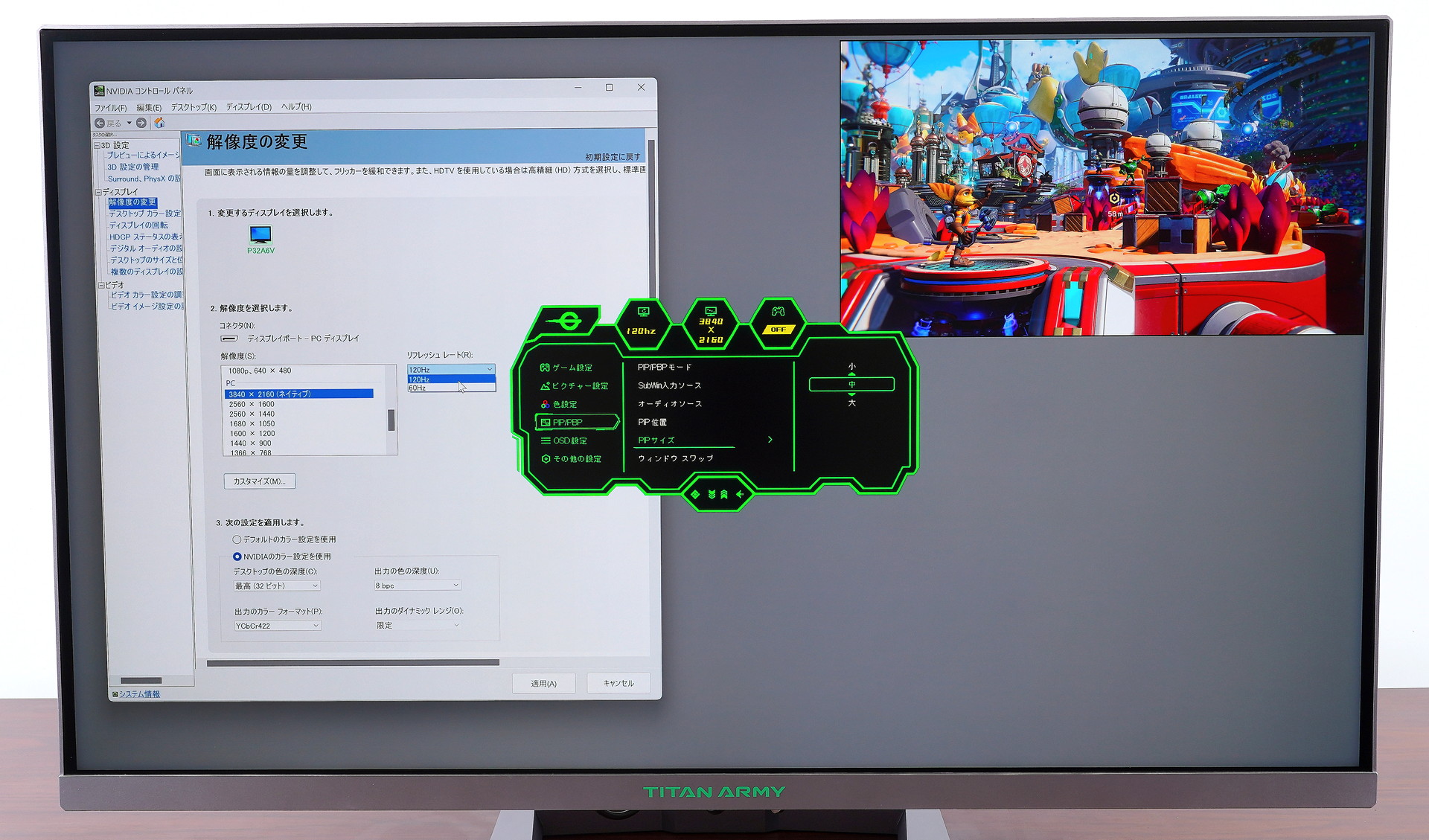Click the 120hz refresh rate hexagon in OSD
Image resolution: width=1429 pixels, height=840 pixels.
(643, 323)
